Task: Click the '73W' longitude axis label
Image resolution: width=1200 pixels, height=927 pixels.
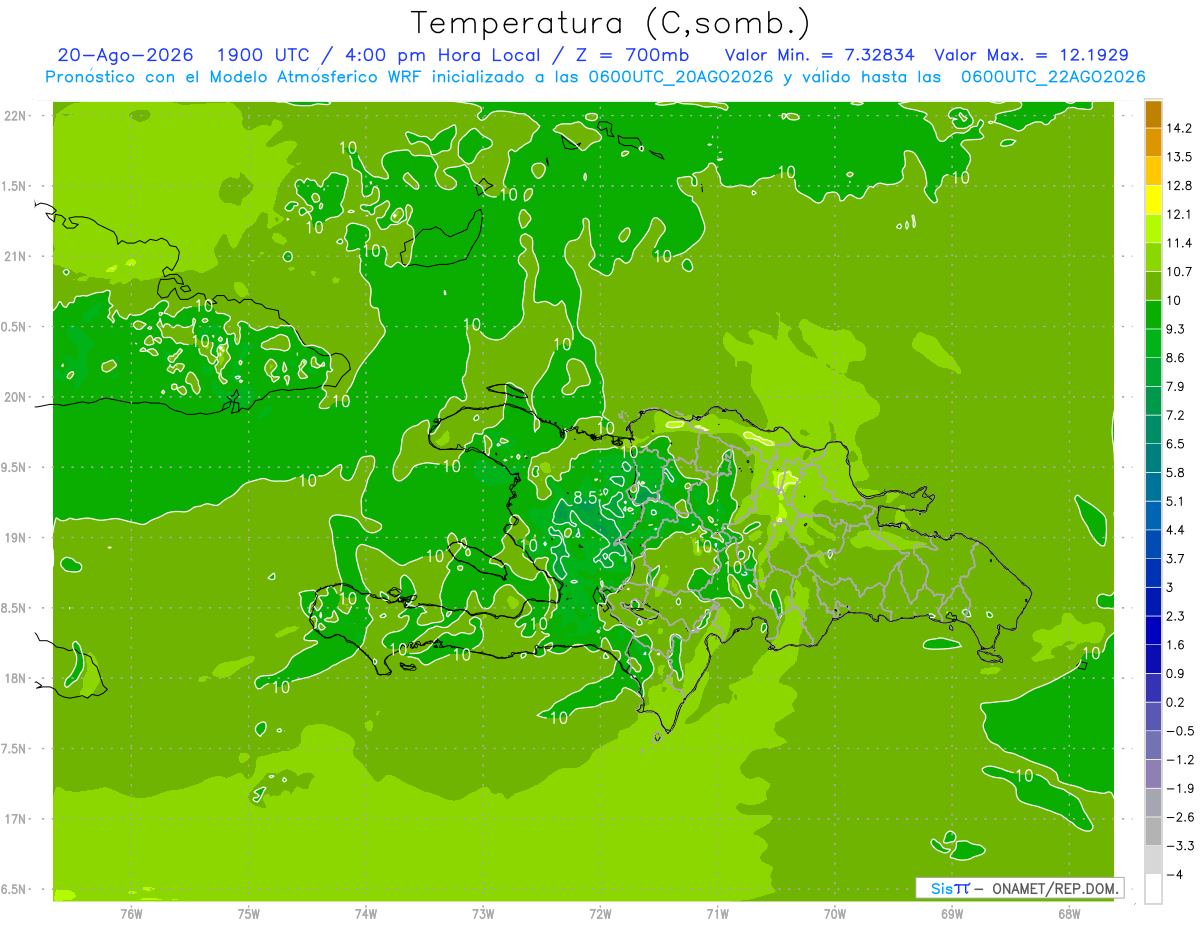Action: (x=483, y=913)
